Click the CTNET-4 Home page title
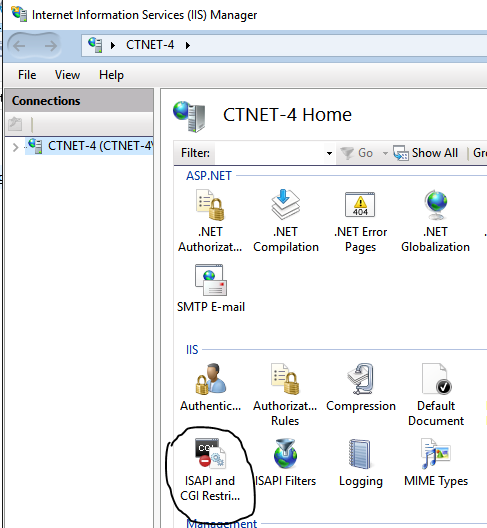 [x=287, y=115]
